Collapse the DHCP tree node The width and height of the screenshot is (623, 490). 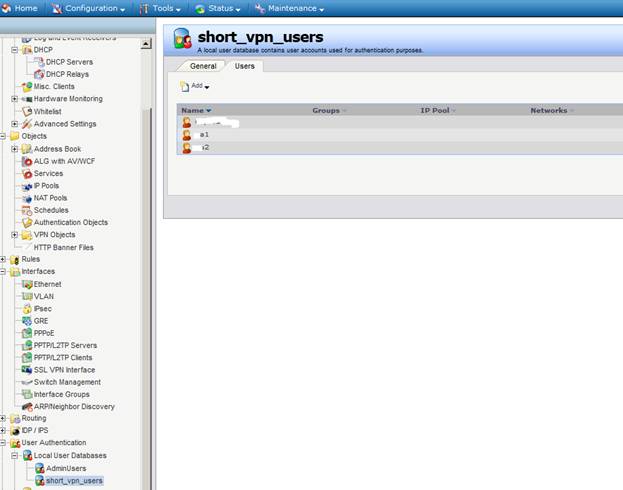[15, 50]
